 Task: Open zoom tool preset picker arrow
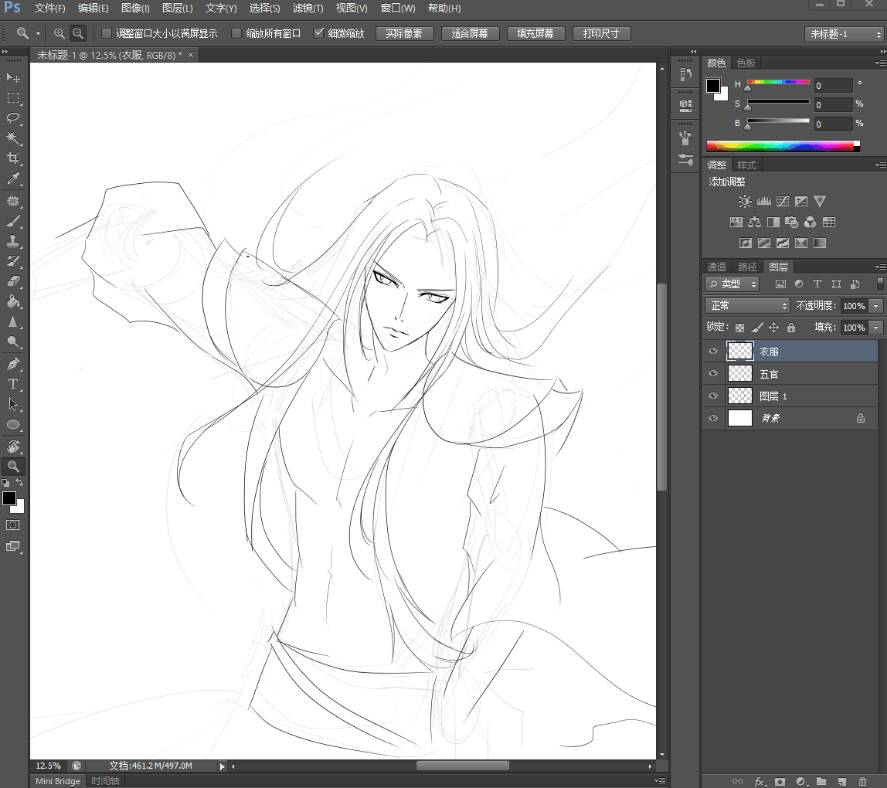tap(38, 34)
